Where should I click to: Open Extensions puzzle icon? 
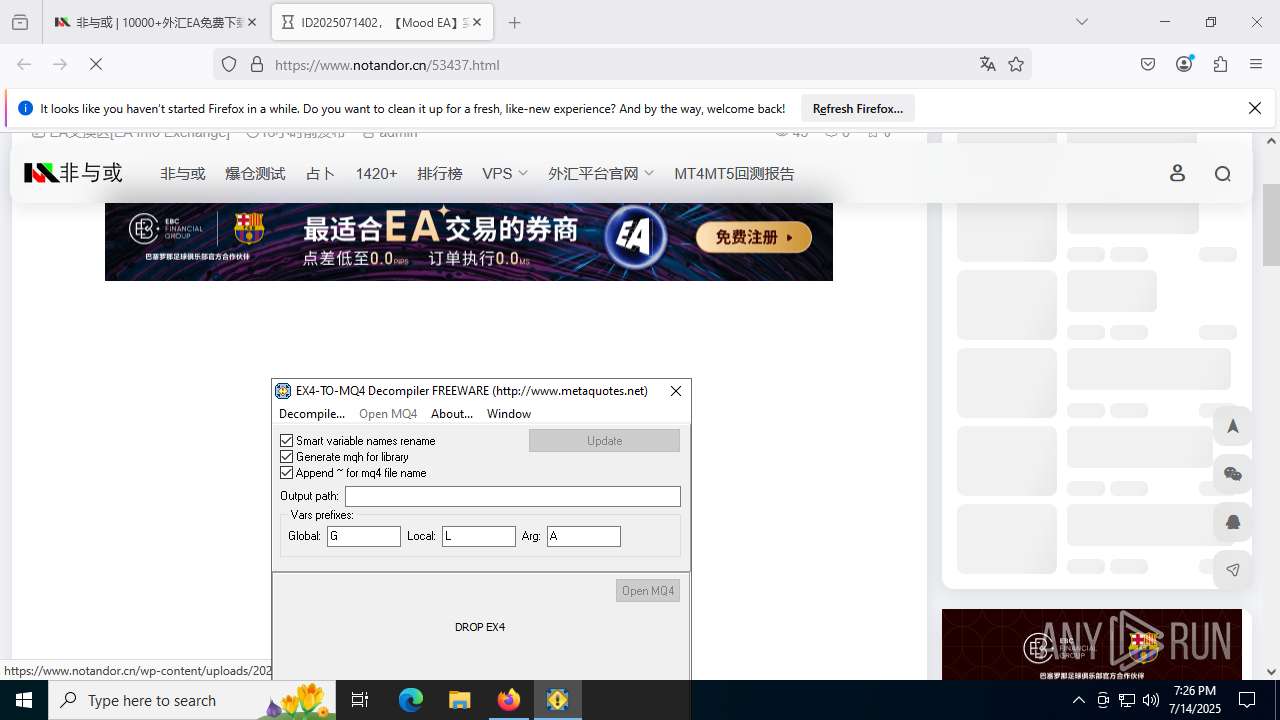(x=1220, y=64)
